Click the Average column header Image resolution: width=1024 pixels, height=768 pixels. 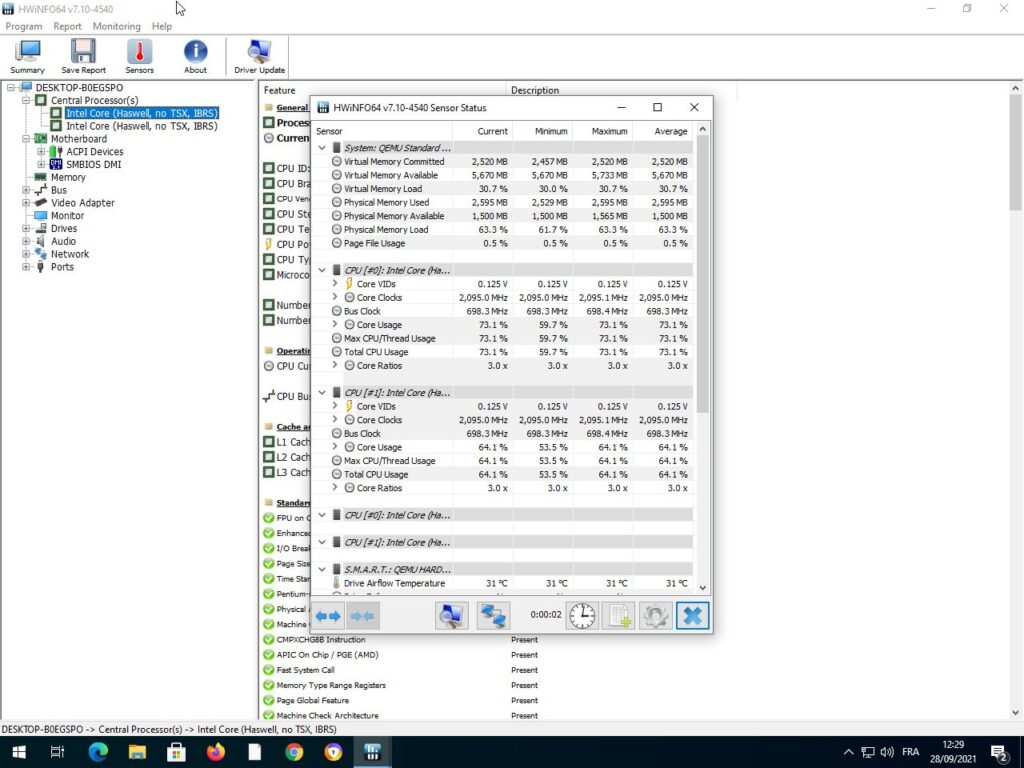pyautogui.click(x=663, y=131)
